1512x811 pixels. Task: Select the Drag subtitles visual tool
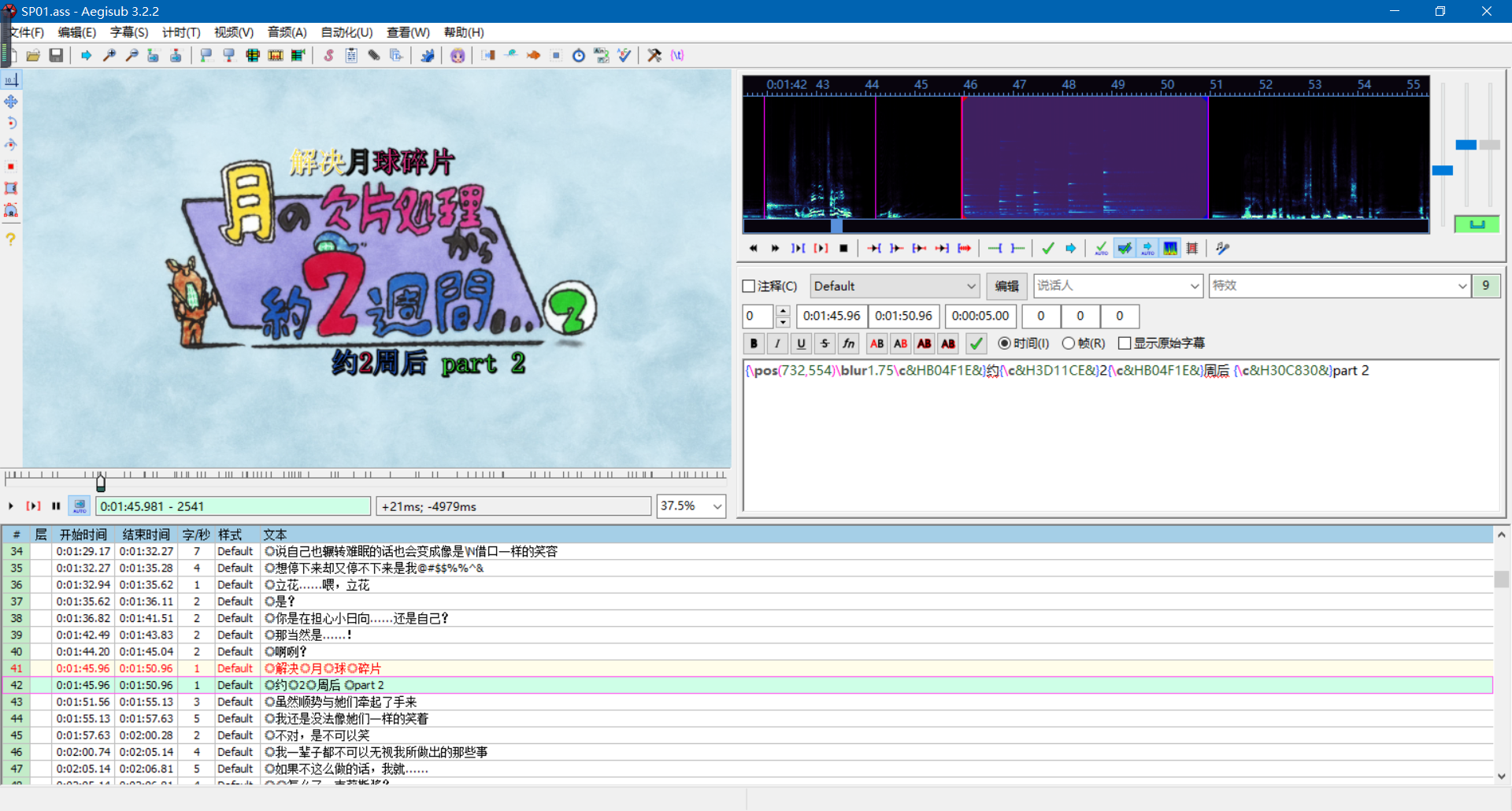click(11, 102)
